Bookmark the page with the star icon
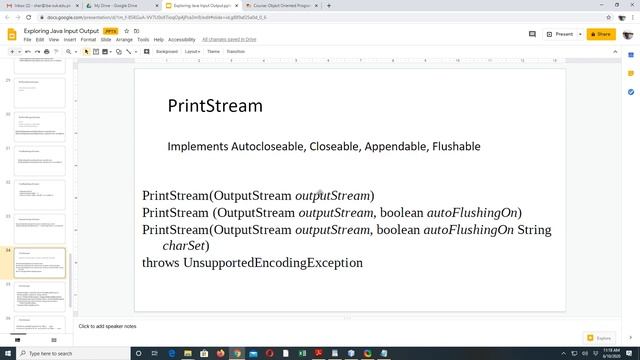Image resolution: width=640 pixels, height=360 pixels. click(x=609, y=18)
